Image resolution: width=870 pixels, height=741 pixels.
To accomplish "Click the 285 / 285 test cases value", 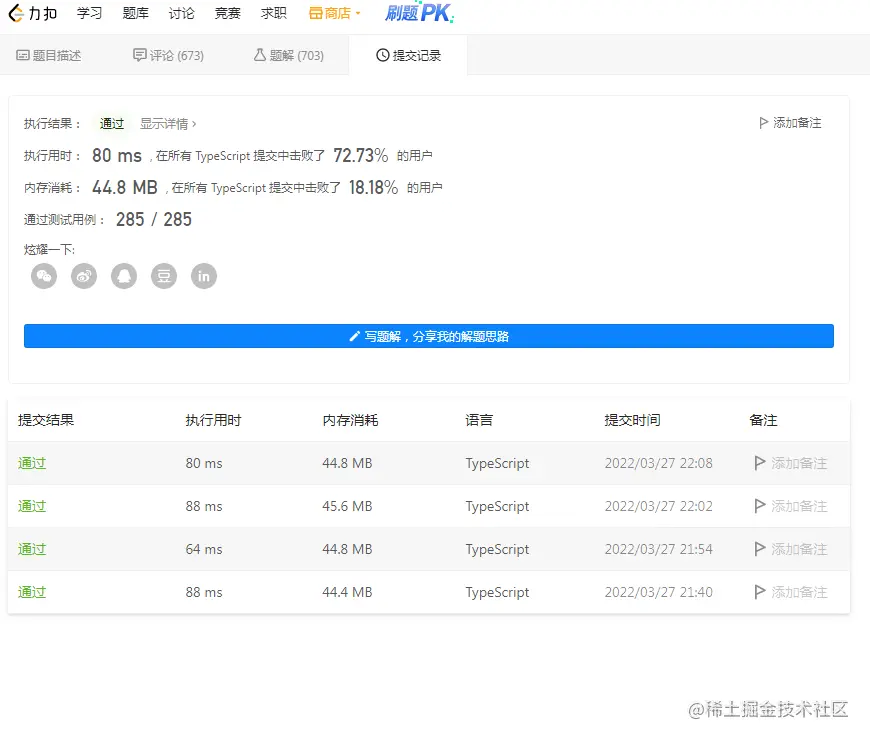I will pos(154,220).
